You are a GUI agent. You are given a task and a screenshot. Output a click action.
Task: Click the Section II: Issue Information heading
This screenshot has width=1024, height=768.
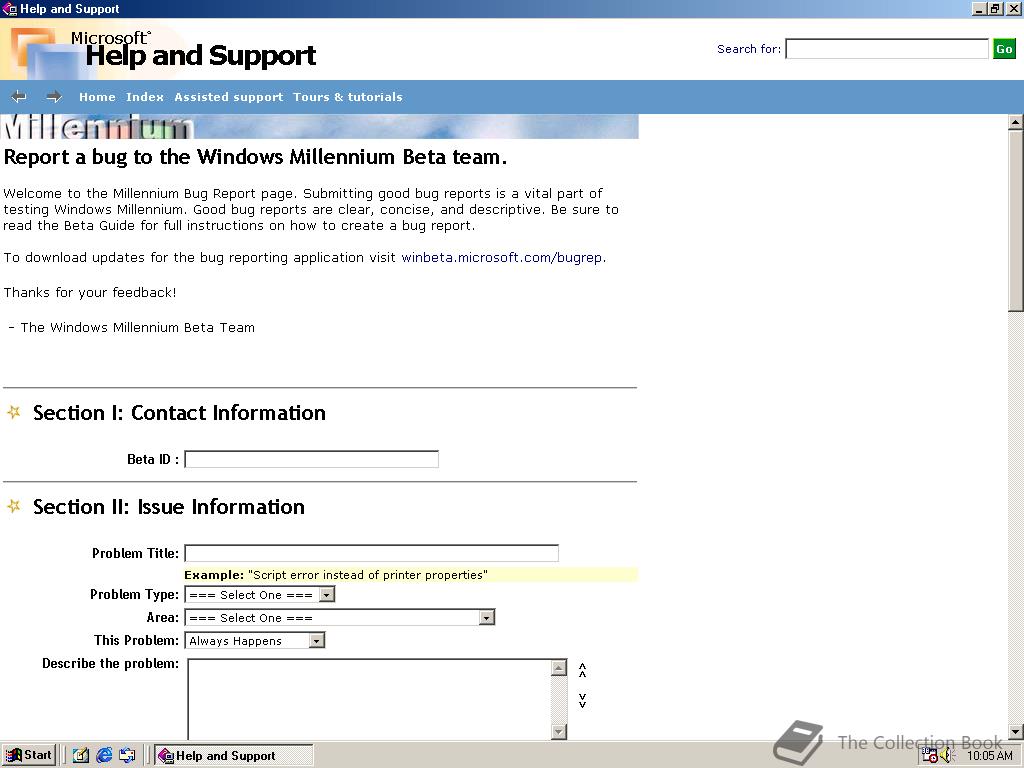168,507
